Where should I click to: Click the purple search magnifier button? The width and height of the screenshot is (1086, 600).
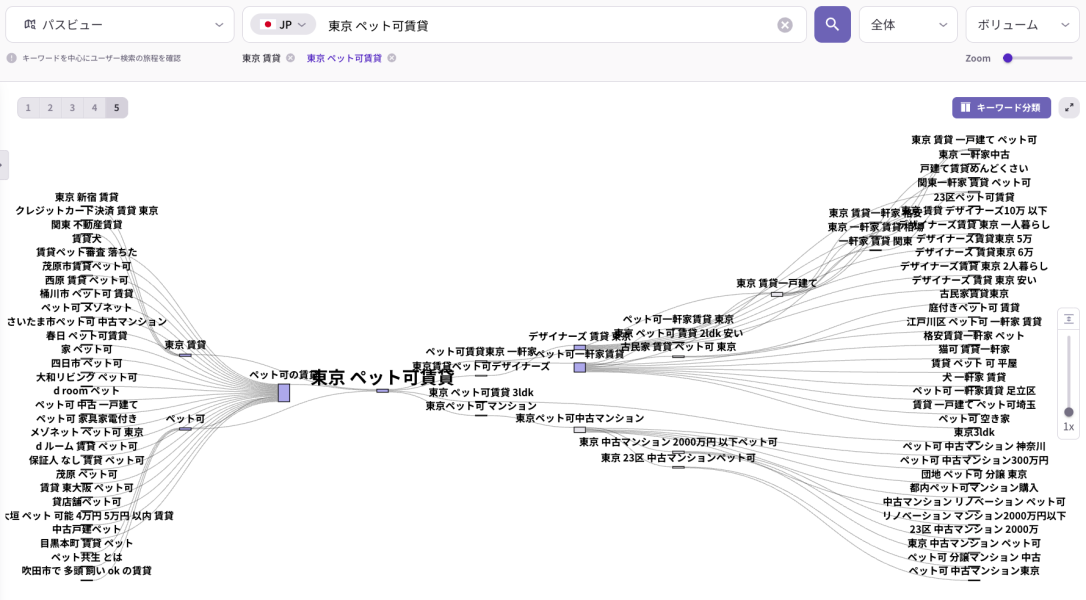point(832,24)
